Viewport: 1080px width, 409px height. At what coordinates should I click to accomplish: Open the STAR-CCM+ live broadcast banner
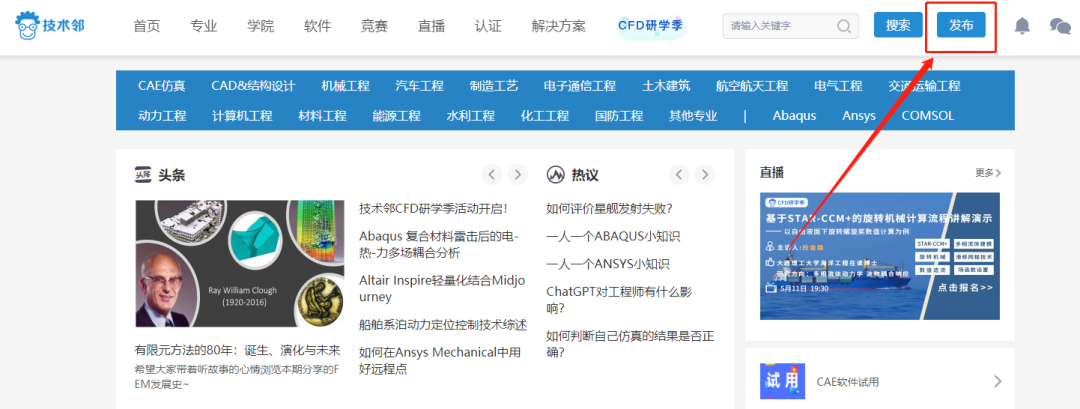pyautogui.click(x=880, y=256)
